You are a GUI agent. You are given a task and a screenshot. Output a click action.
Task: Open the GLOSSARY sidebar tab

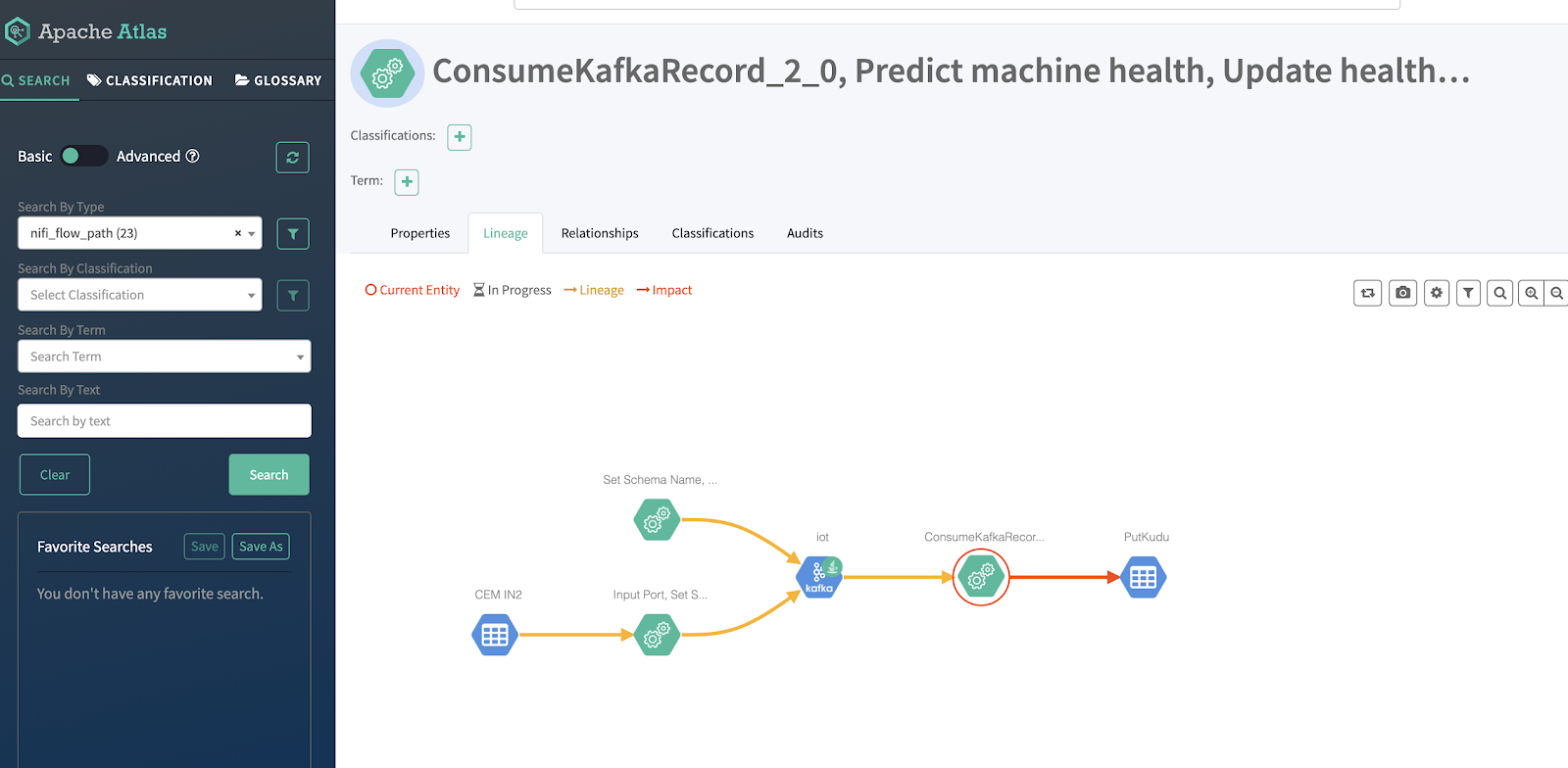pyautogui.click(x=278, y=80)
